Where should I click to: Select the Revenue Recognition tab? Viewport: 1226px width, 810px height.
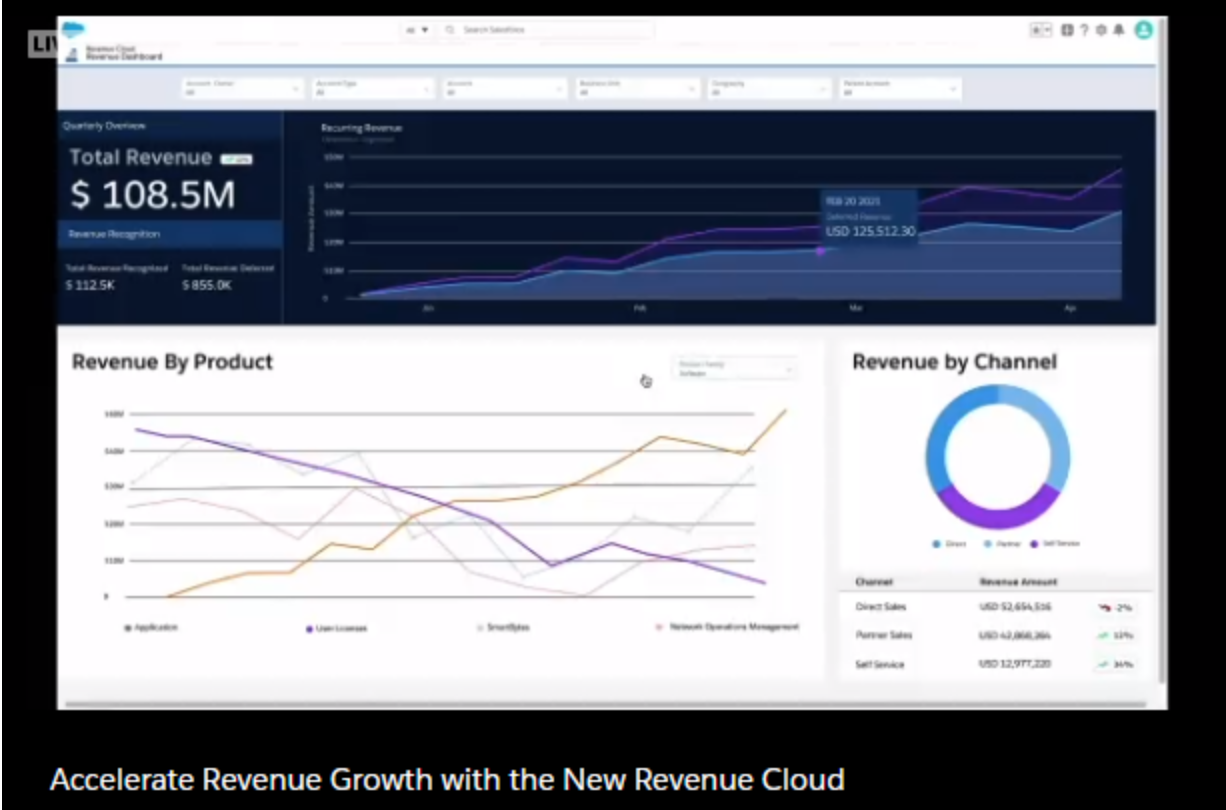[169, 234]
